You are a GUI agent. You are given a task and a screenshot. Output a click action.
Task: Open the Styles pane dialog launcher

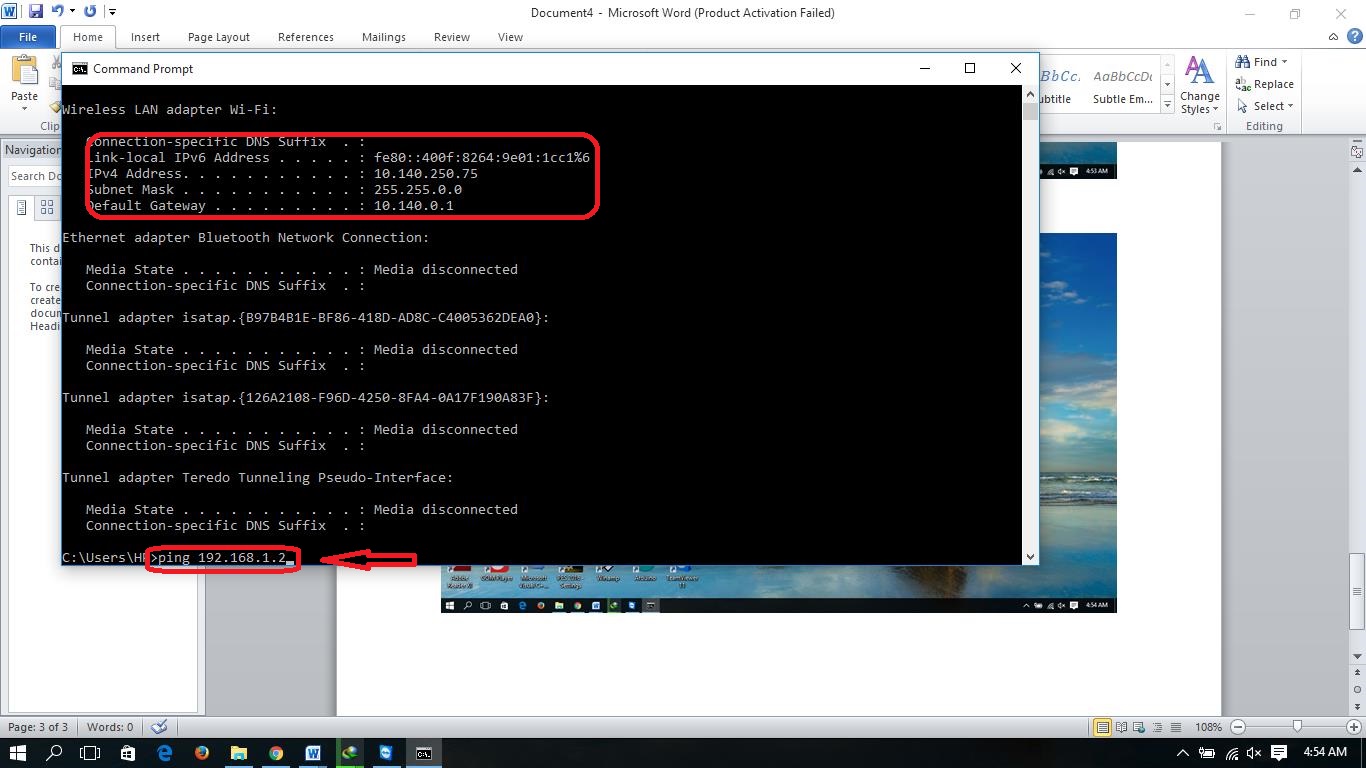point(1218,127)
